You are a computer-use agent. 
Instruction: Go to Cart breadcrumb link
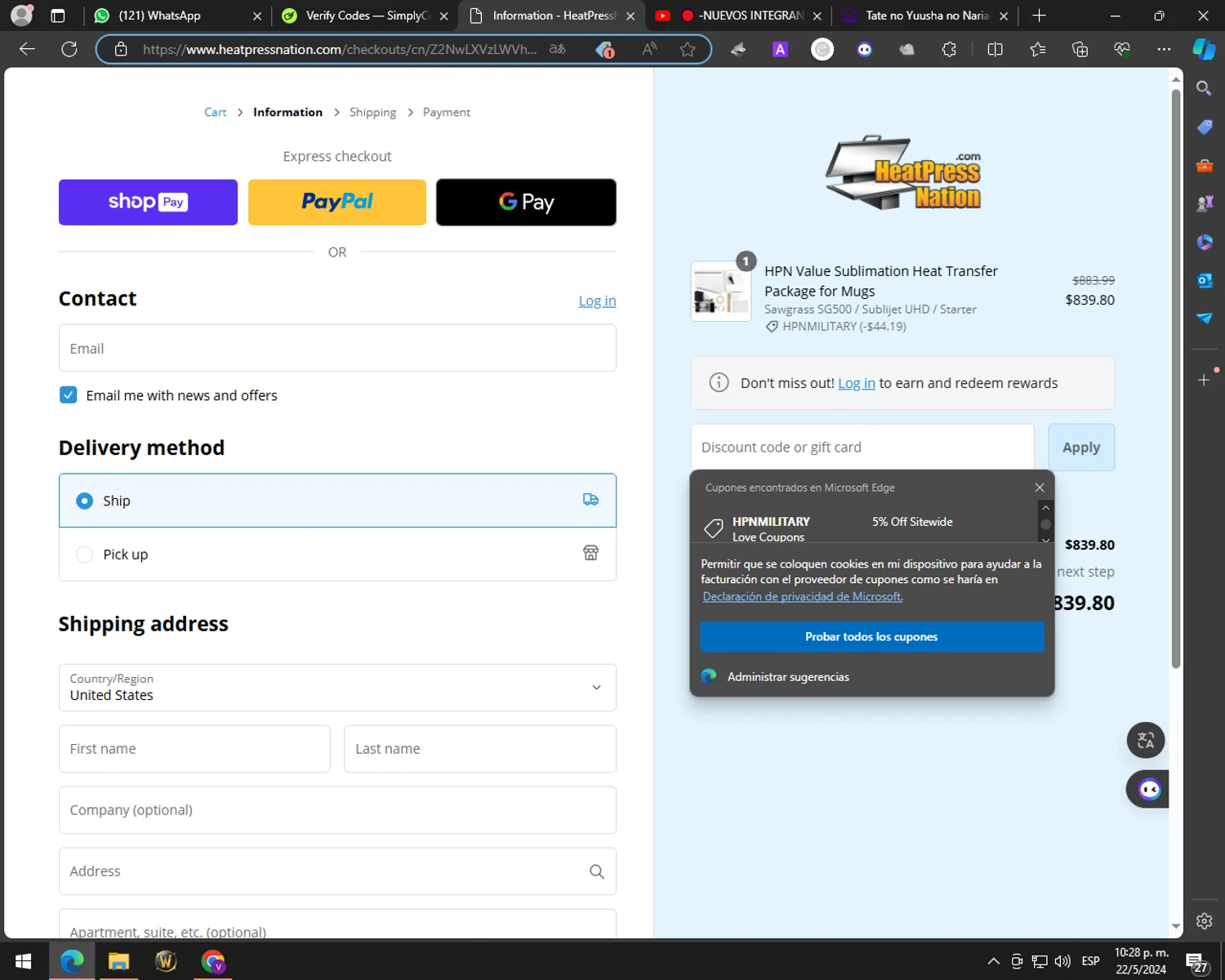point(216,112)
